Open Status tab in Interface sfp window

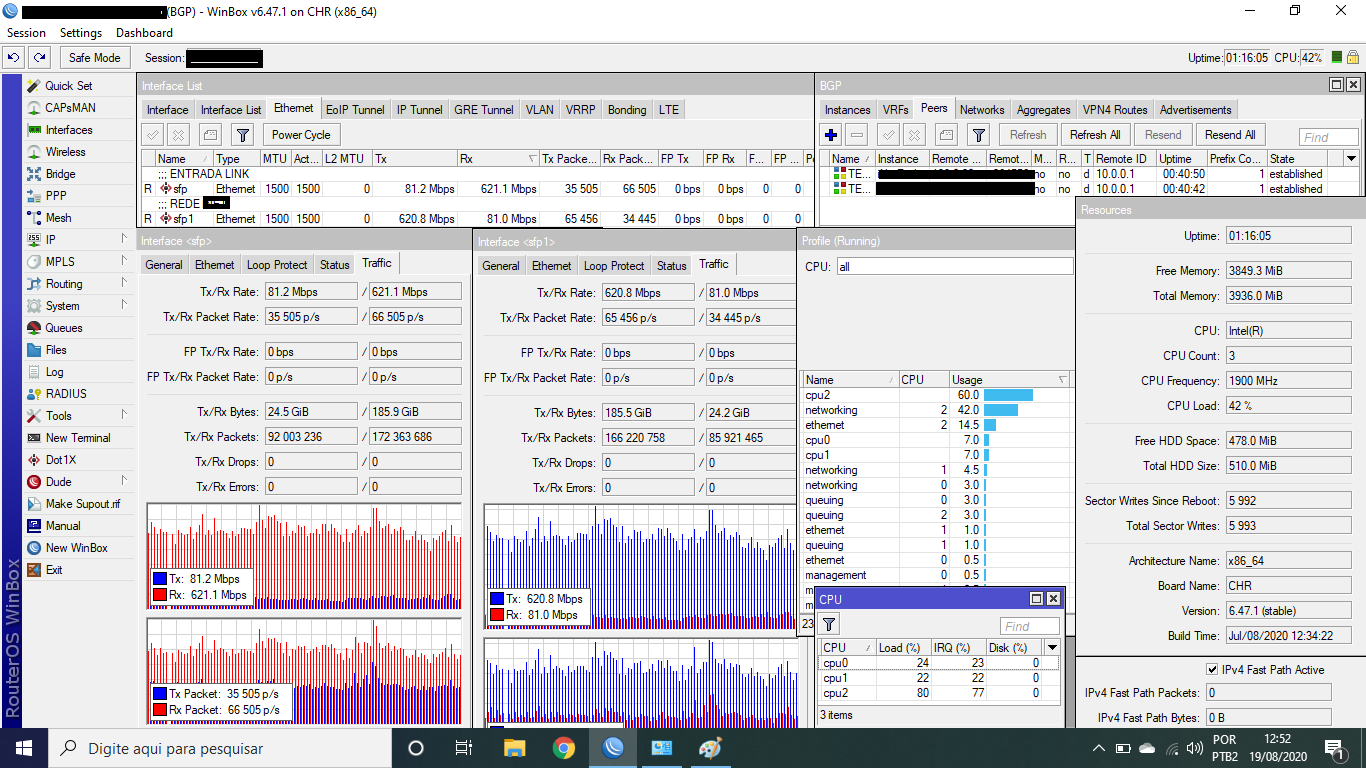pyautogui.click(x=334, y=265)
